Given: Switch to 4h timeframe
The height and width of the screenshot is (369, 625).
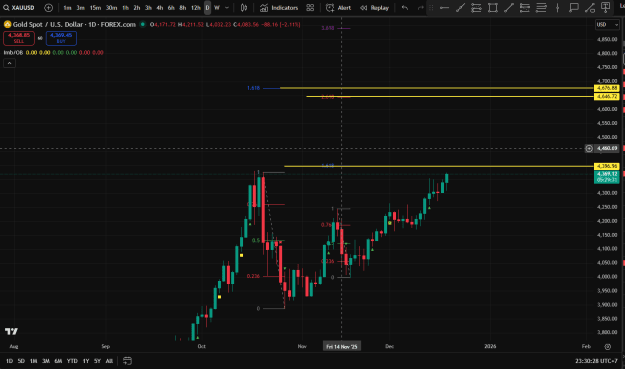Looking at the screenshot, I should [x=159, y=8].
